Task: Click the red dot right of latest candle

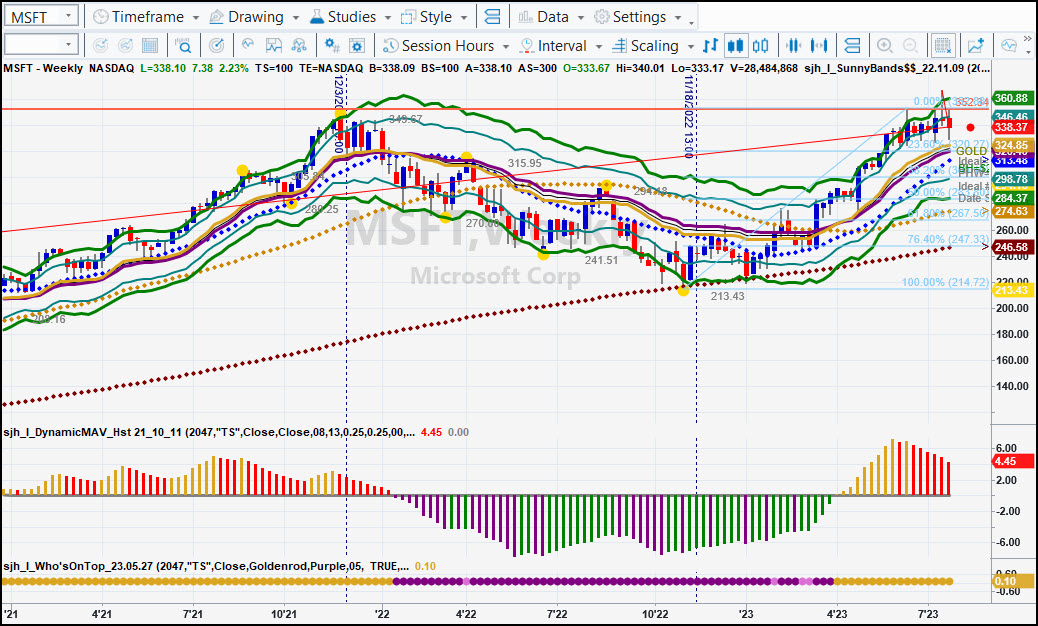Action: point(970,127)
